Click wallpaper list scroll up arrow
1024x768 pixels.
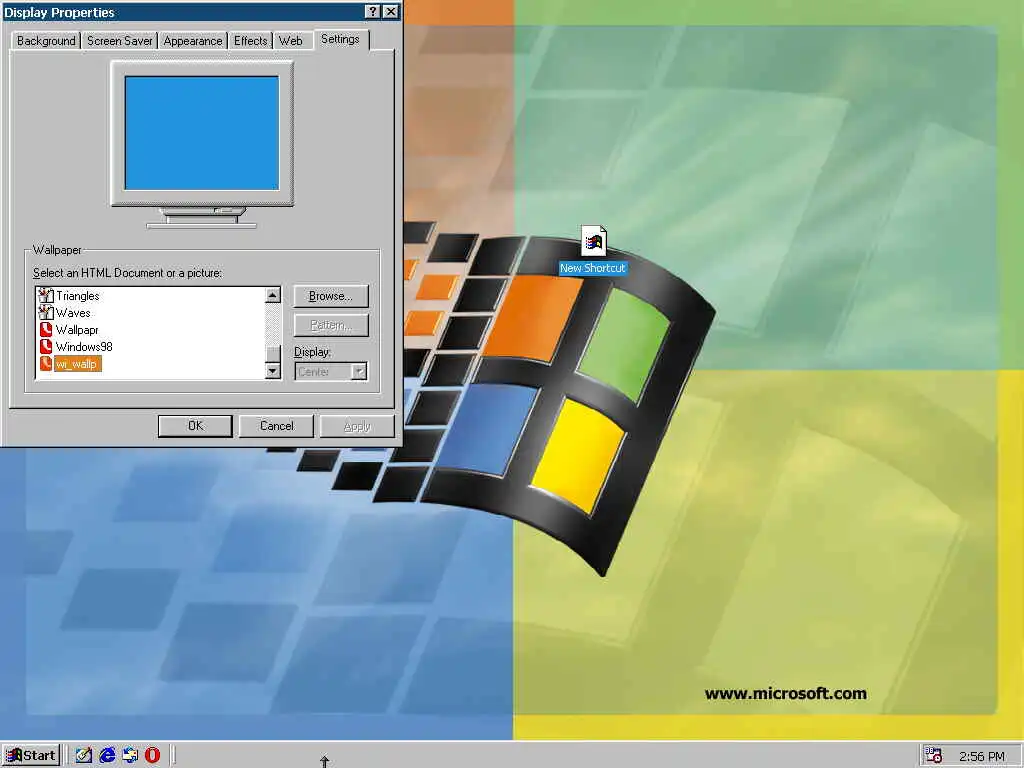(x=273, y=295)
